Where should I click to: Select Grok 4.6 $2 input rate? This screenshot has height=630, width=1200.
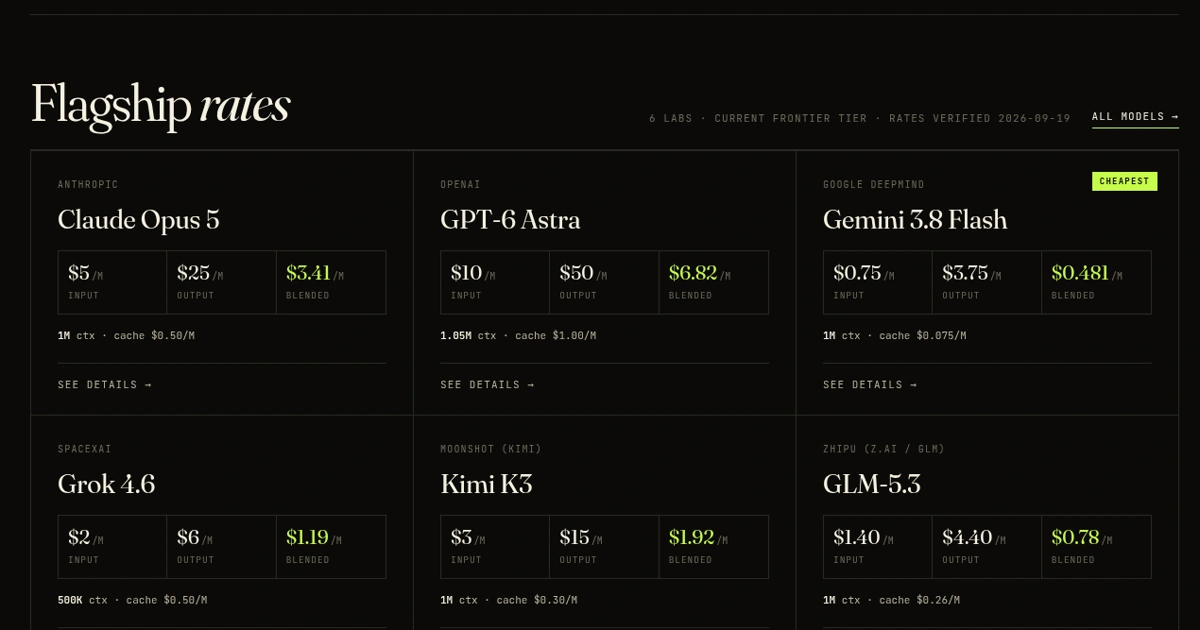(x=113, y=547)
